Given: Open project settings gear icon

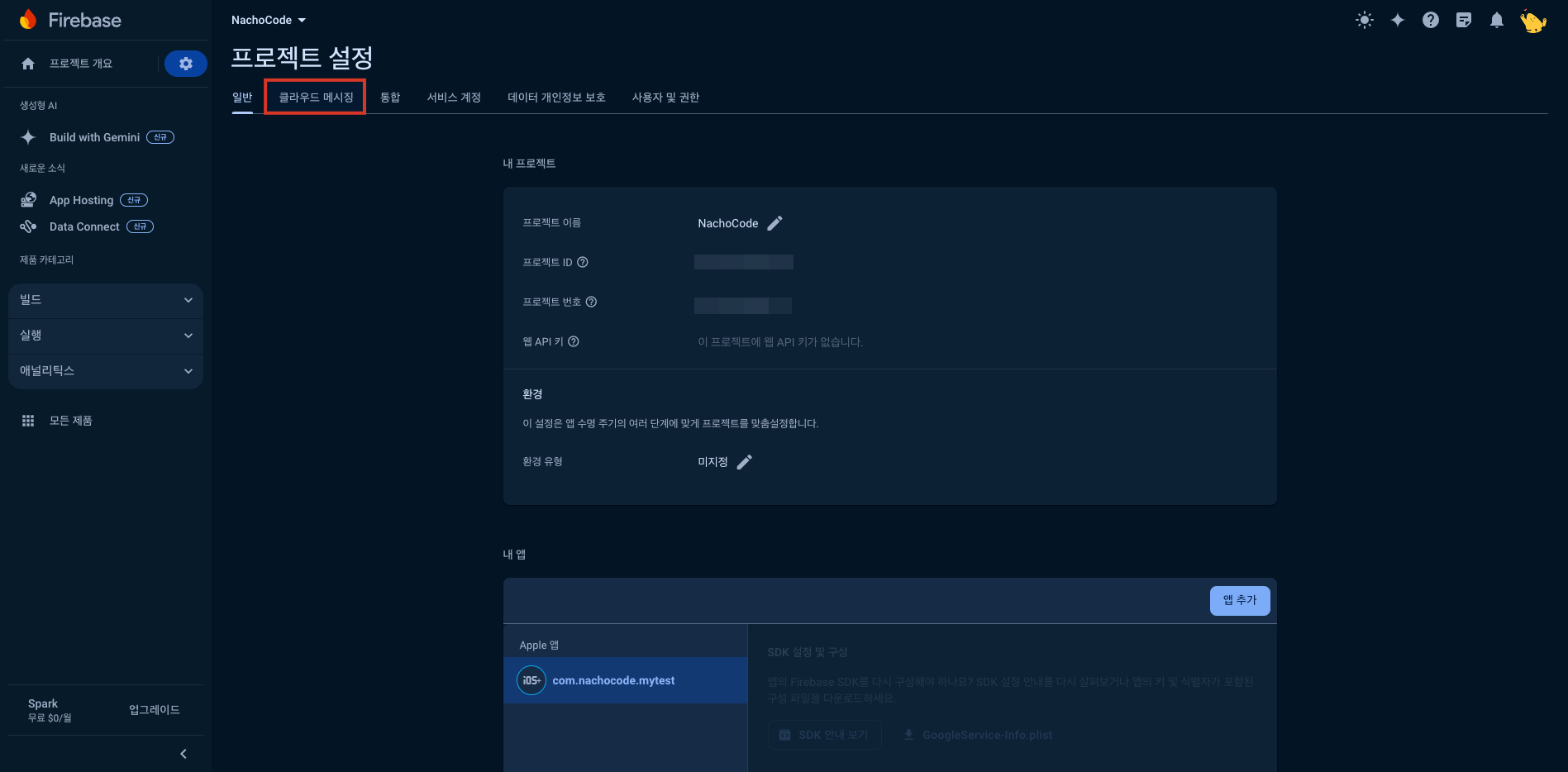Looking at the screenshot, I should pos(186,64).
